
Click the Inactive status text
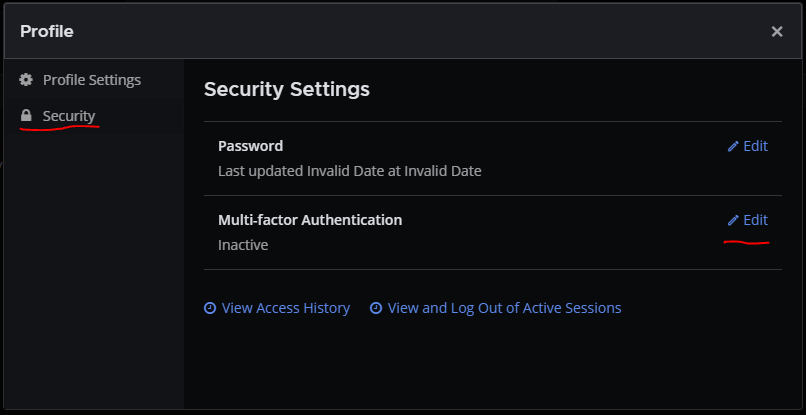[243, 245]
